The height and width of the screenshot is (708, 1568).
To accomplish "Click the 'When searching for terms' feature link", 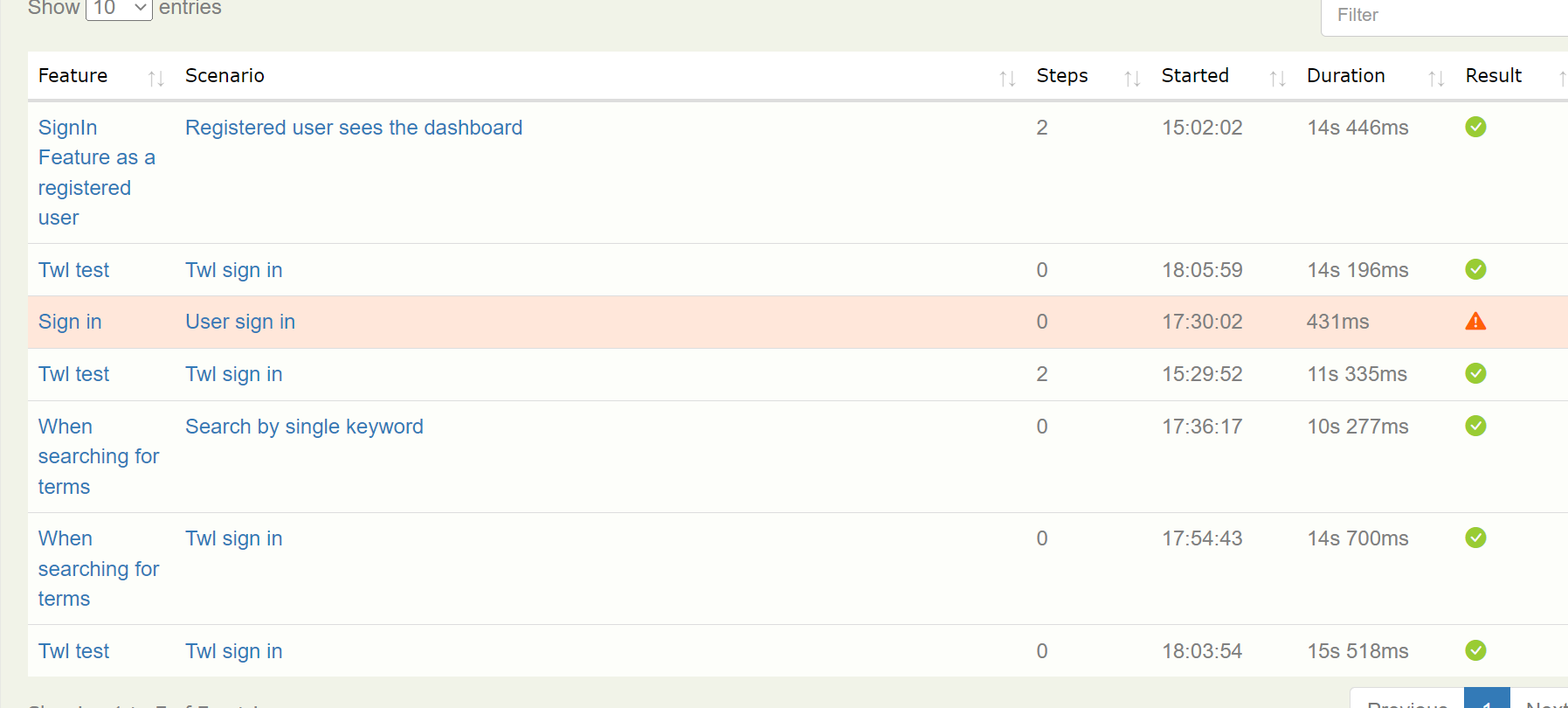I will click(x=98, y=455).
